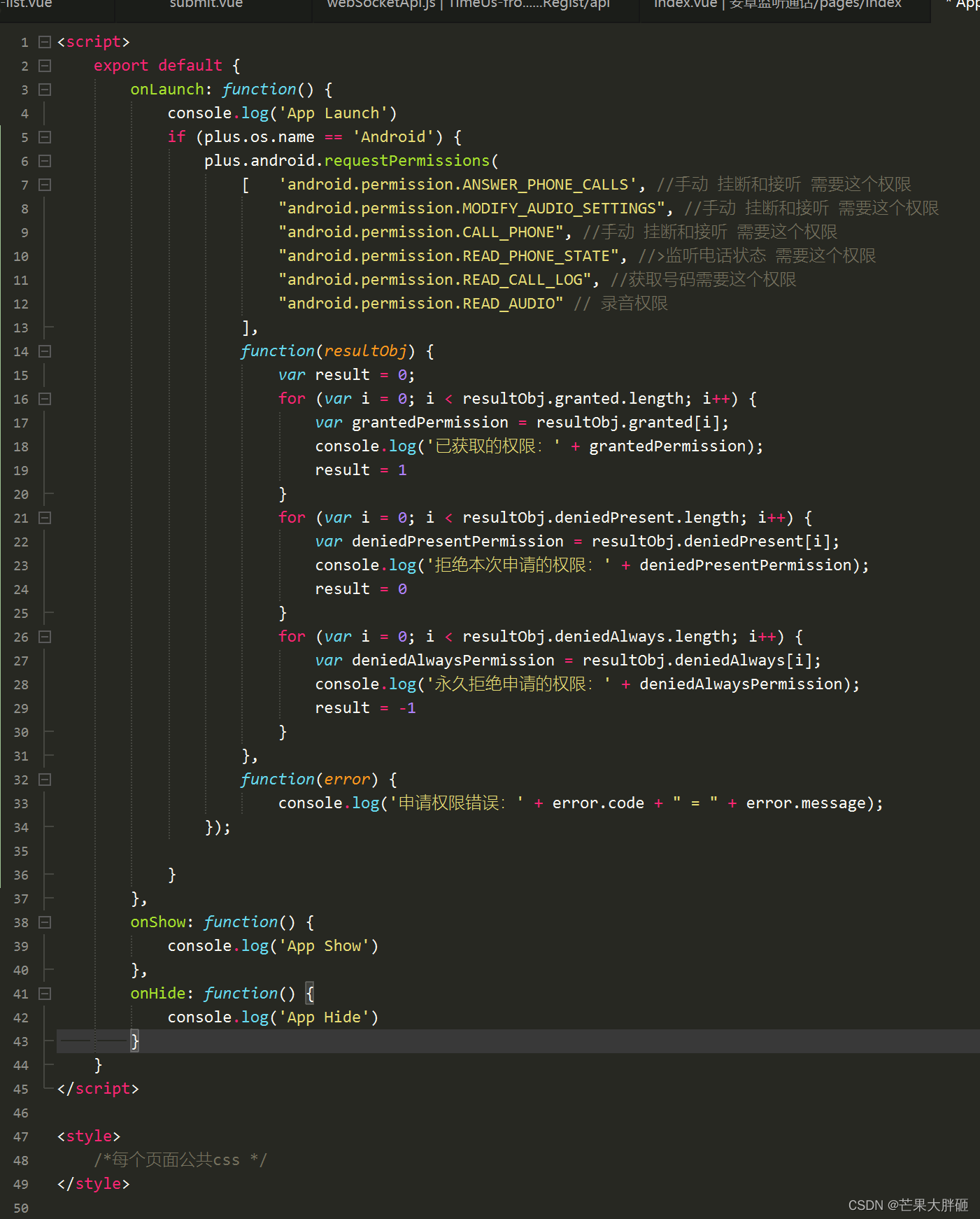Collapse requestPermissions call fold marker on line 6
This screenshot has width=980, height=1219.
[45, 161]
